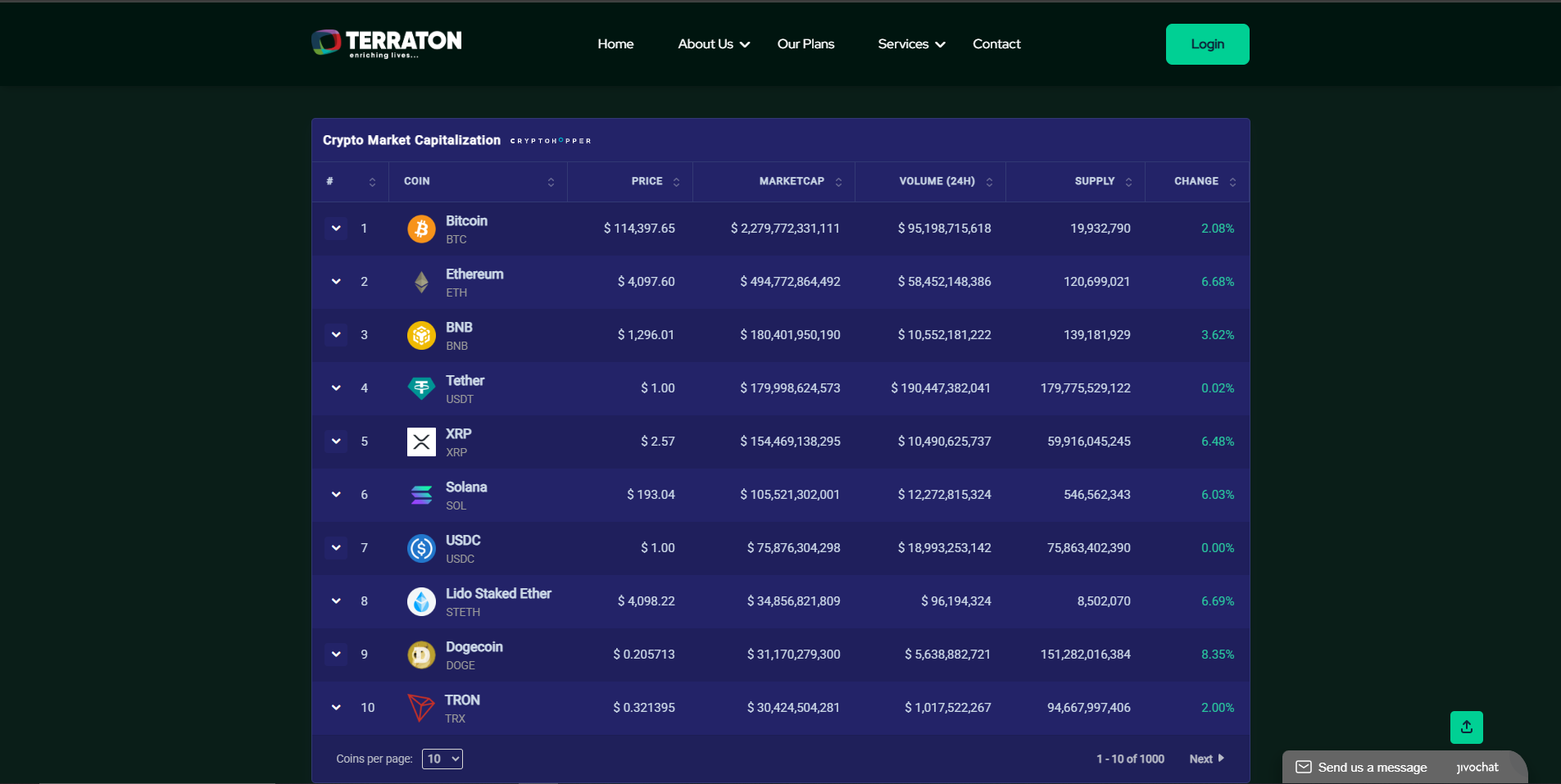Click the Solana logo icon
The width and height of the screenshot is (1561, 784).
[x=421, y=495]
